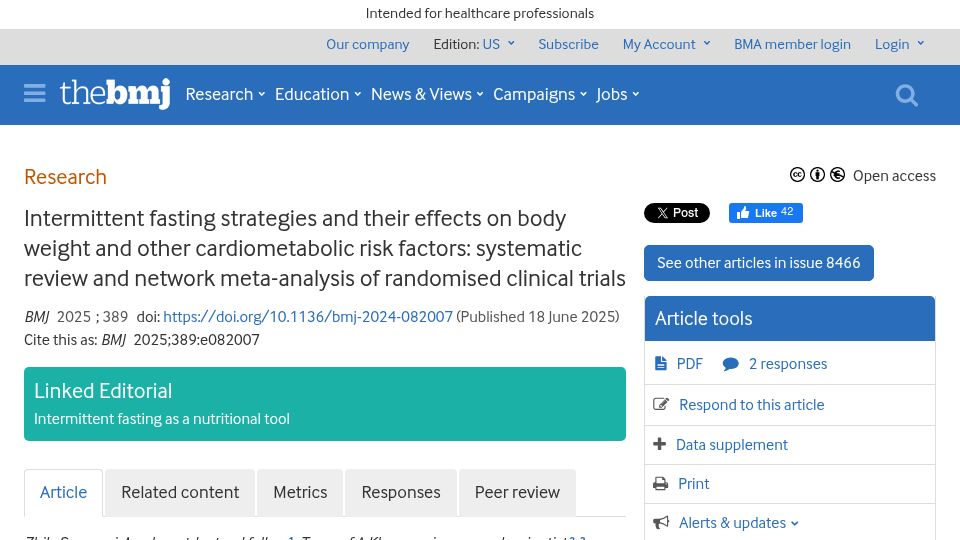This screenshot has width=960, height=540.
Task: Click Respond to this article
Action: (752, 405)
